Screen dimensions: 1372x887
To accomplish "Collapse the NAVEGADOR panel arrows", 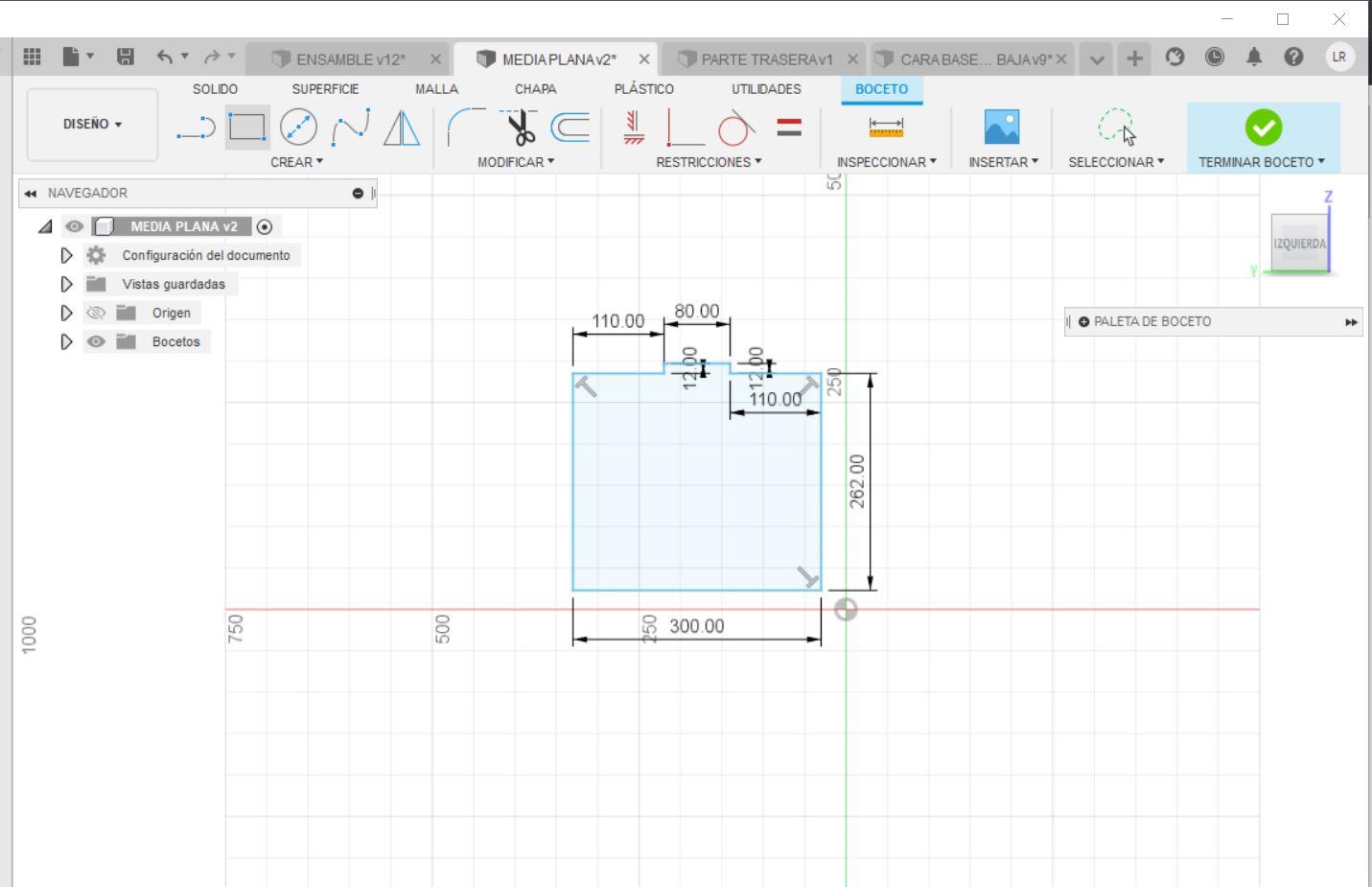I will tap(31, 193).
